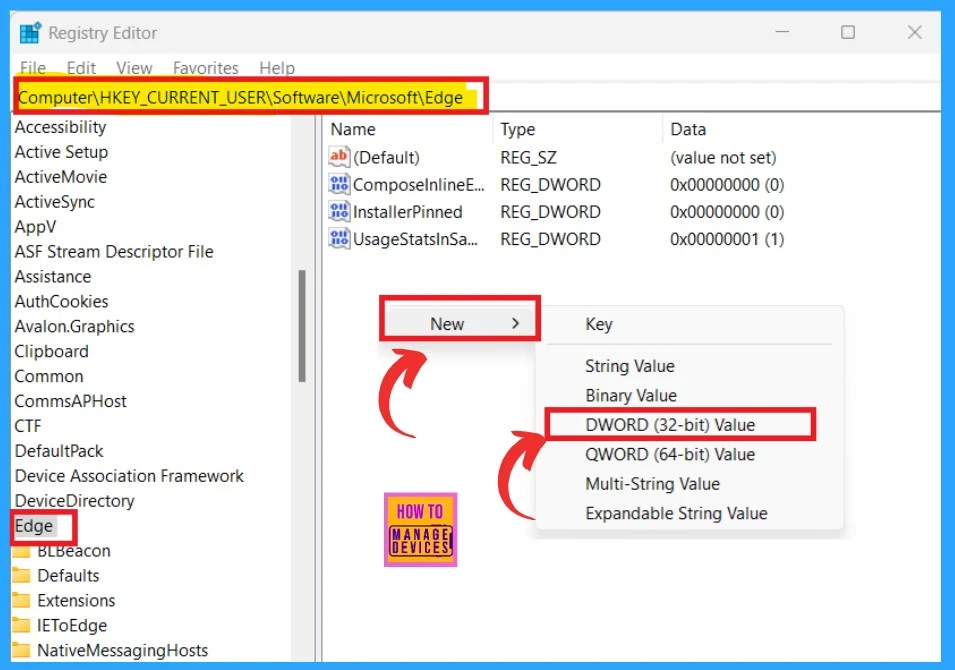Click the (Default) string value icon
Image resolution: width=955 pixels, height=670 pixels.
pyautogui.click(x=339, y=157)
